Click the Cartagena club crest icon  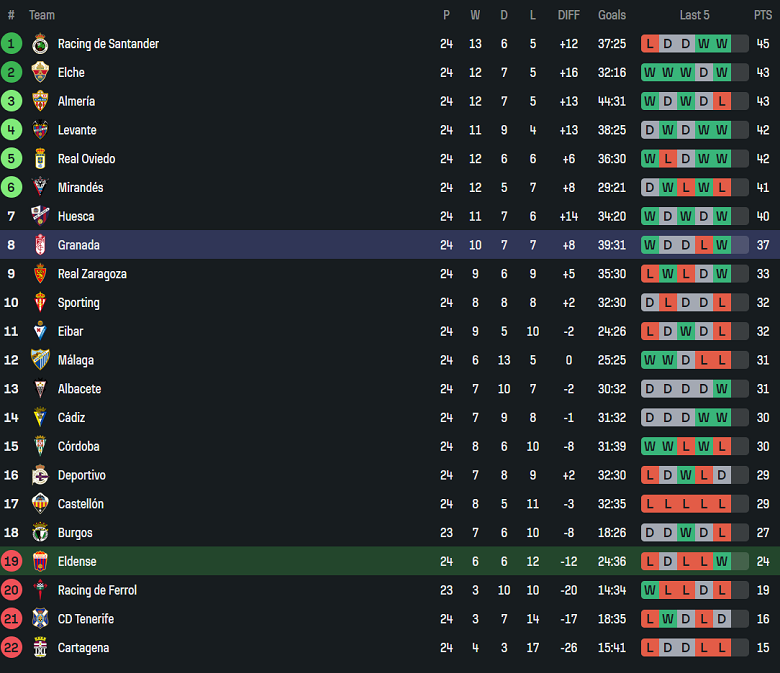(x=40, y=648)
